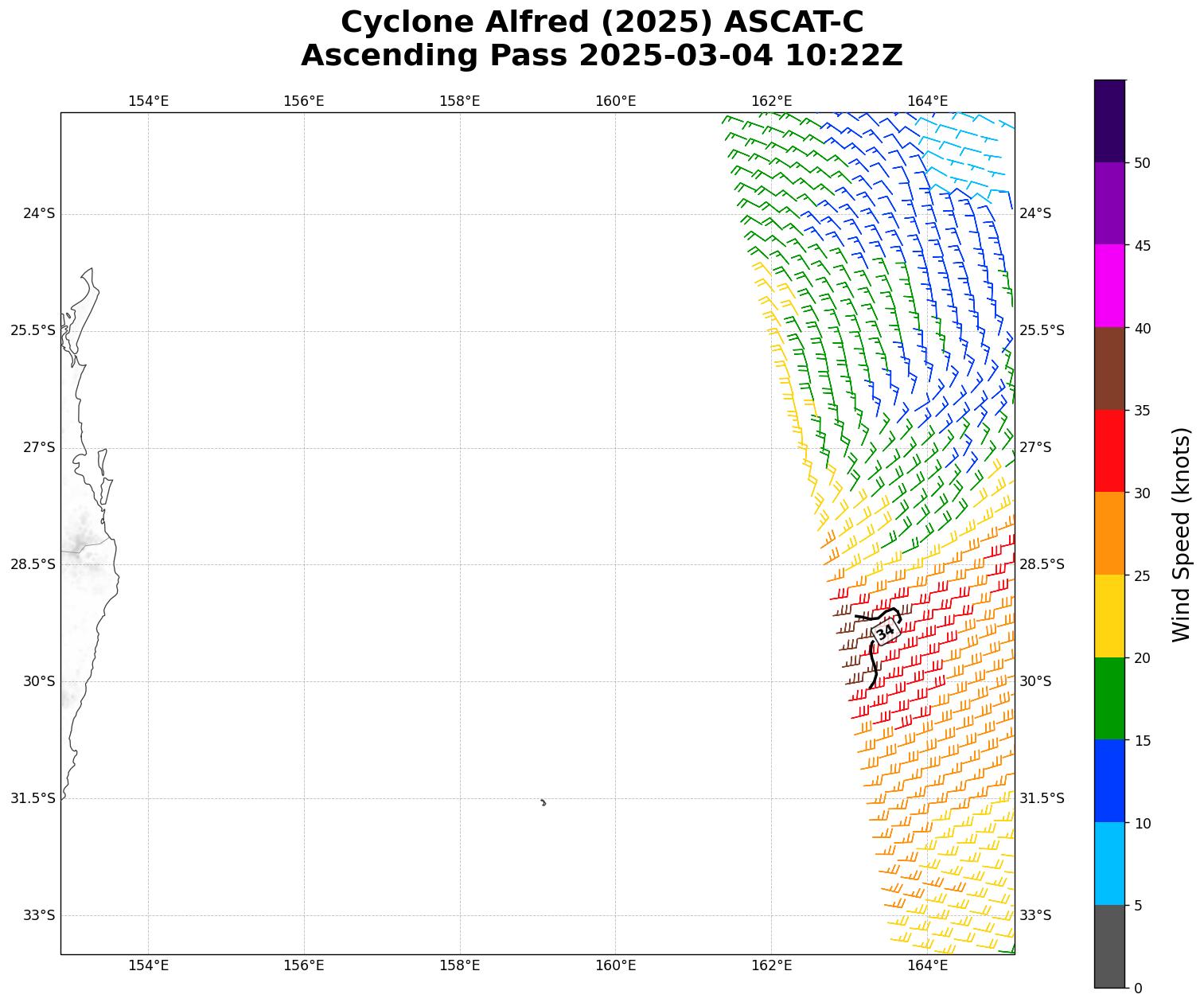Click the small island near 159°E
This screenshot has height=1006, width=1204.
pyautogui.click(x=544, y=802)
